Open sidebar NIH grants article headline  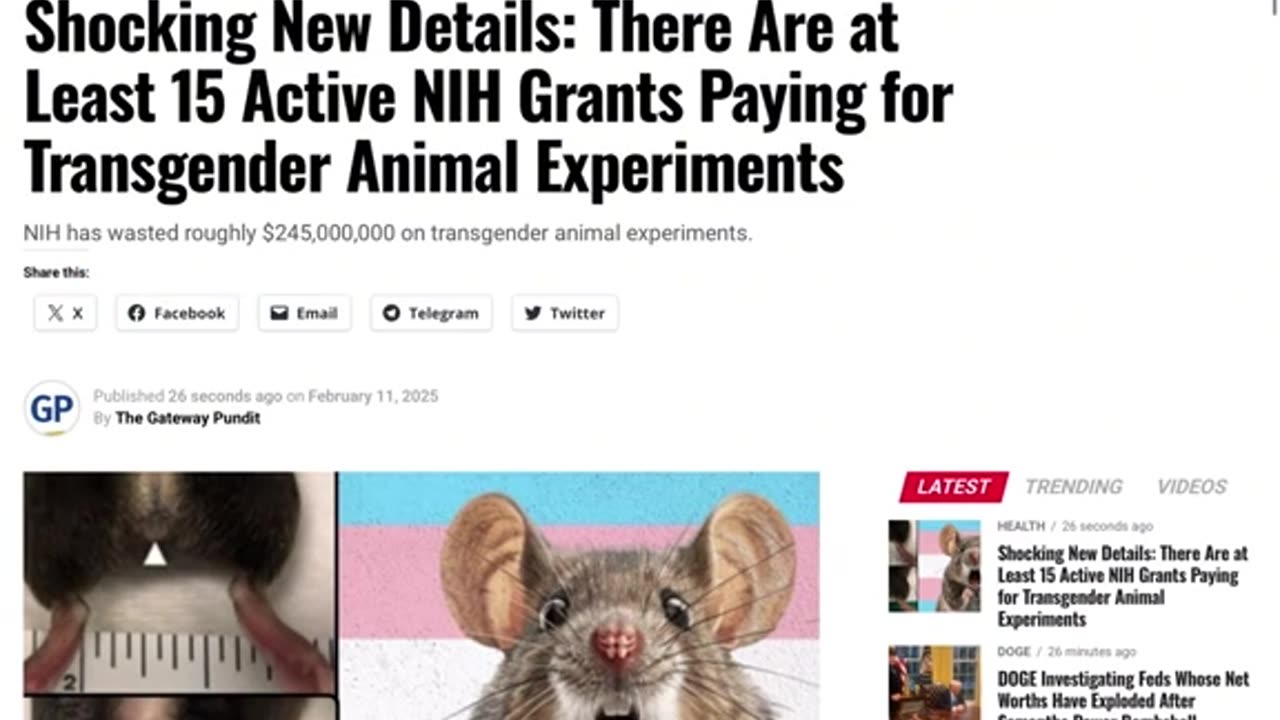(1122, 586)
